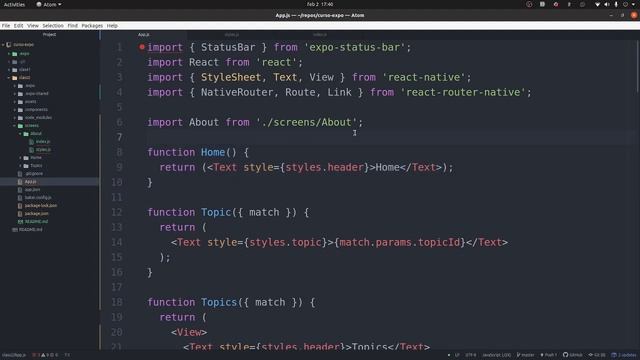The width and height of the screenshot is (640, 360).
Task: Click the volume speaker icon in top bar
Action: pyautogui.click(x=607, y=4)
